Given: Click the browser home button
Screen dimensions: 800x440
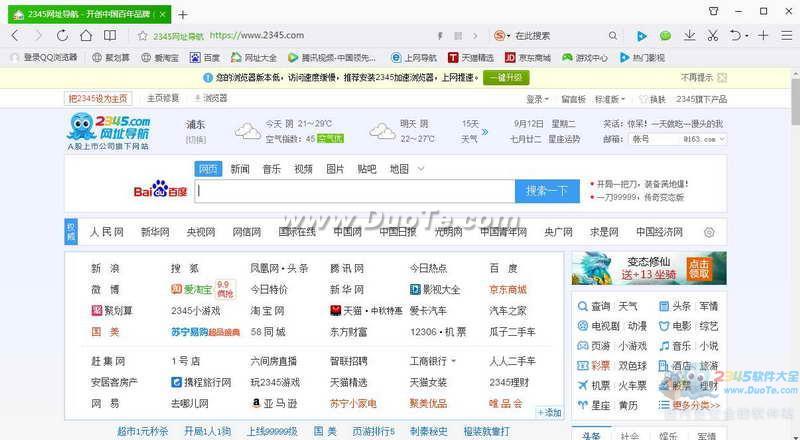Looking at the screenshot, I should coord(87,36).
